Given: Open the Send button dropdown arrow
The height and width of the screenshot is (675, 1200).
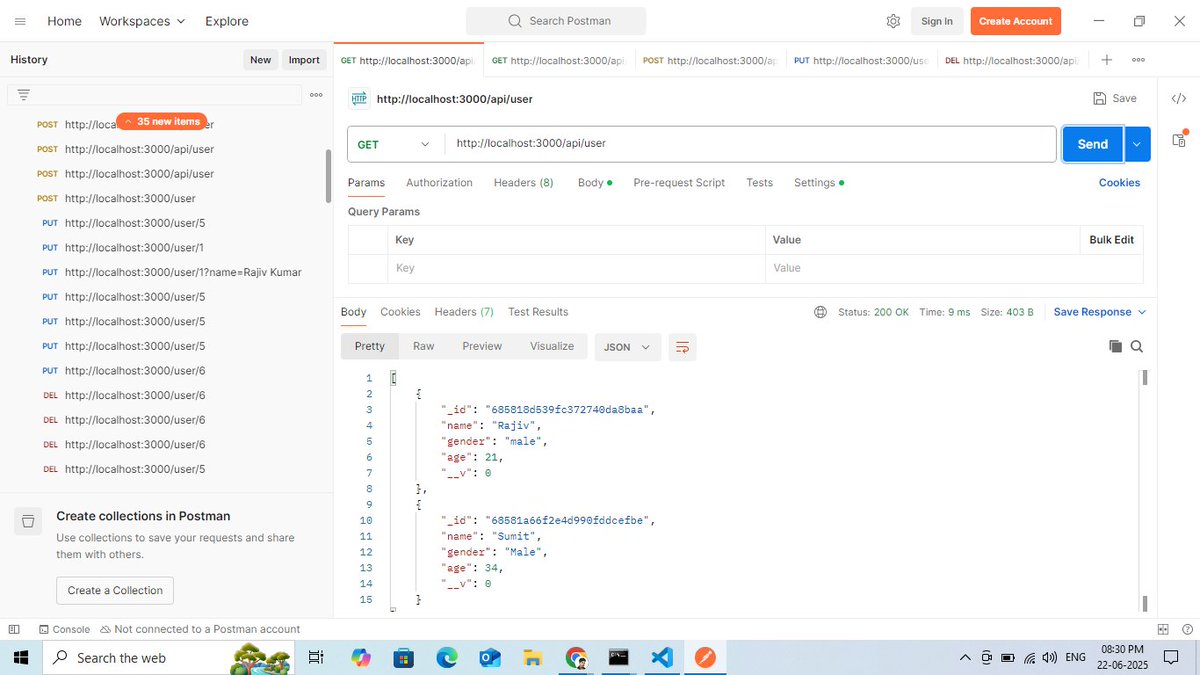Looking at the screenshot, I should (1137, 144).
